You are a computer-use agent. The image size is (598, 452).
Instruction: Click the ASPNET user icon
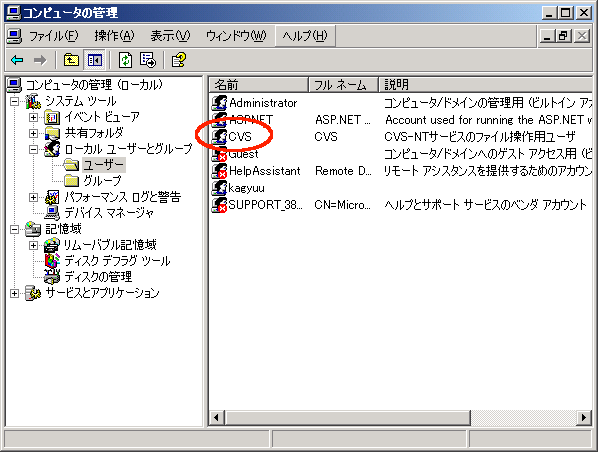(x=219, y=120)
